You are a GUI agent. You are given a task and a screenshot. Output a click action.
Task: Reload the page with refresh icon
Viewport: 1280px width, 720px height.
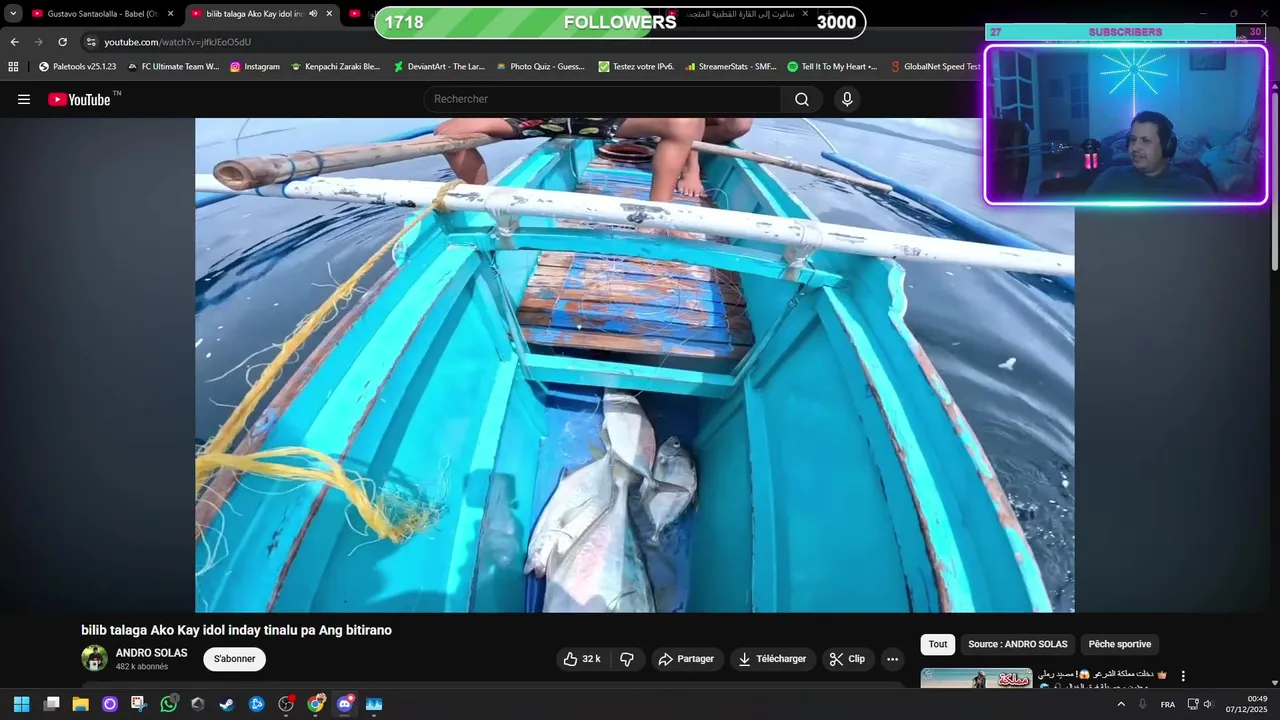[x=62, y=42]
